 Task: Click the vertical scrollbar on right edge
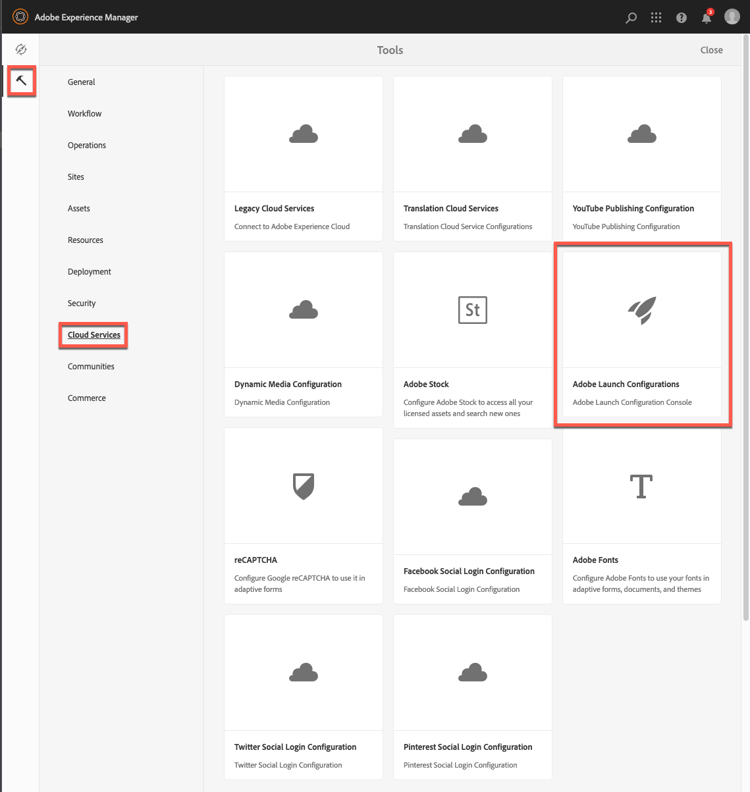745,328
